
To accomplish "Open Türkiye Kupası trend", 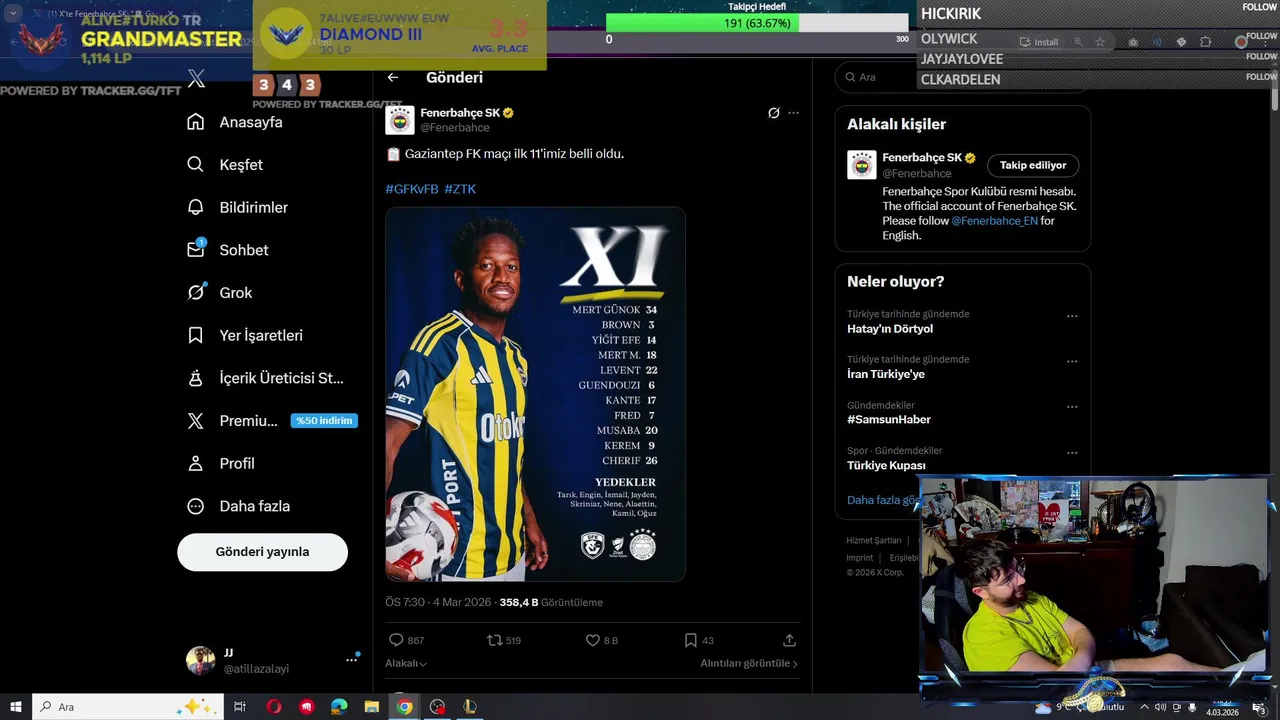I will point(886,466).
